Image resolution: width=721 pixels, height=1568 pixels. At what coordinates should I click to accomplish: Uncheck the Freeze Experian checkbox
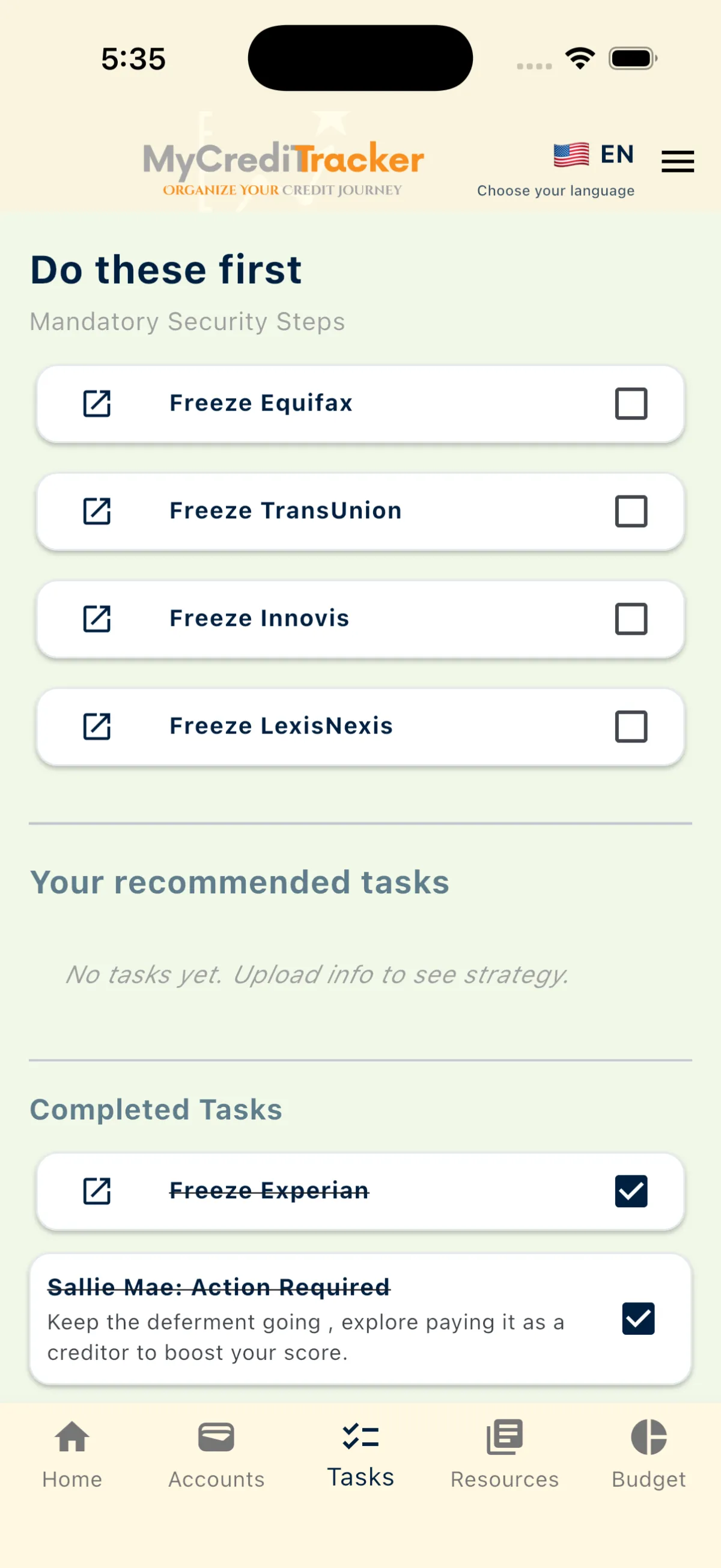point(631,1191)
